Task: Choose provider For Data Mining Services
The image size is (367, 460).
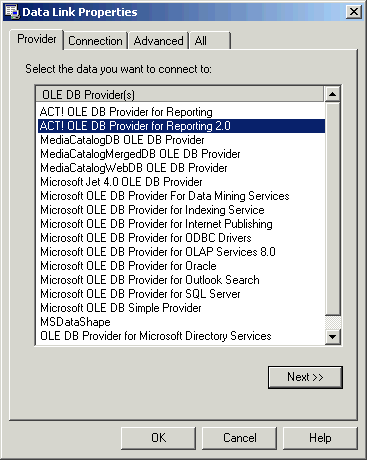Action: (181, 196)
